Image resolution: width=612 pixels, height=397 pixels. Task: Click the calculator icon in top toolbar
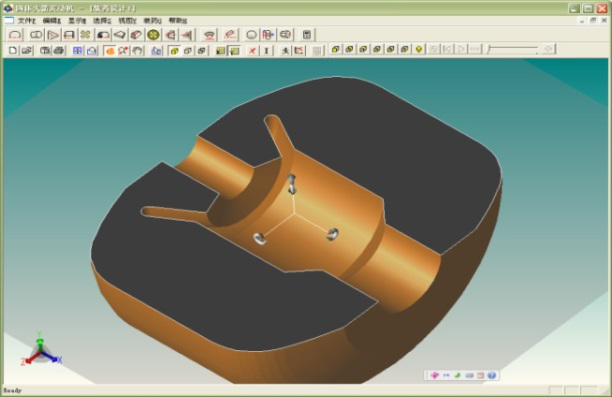point(307,35)
